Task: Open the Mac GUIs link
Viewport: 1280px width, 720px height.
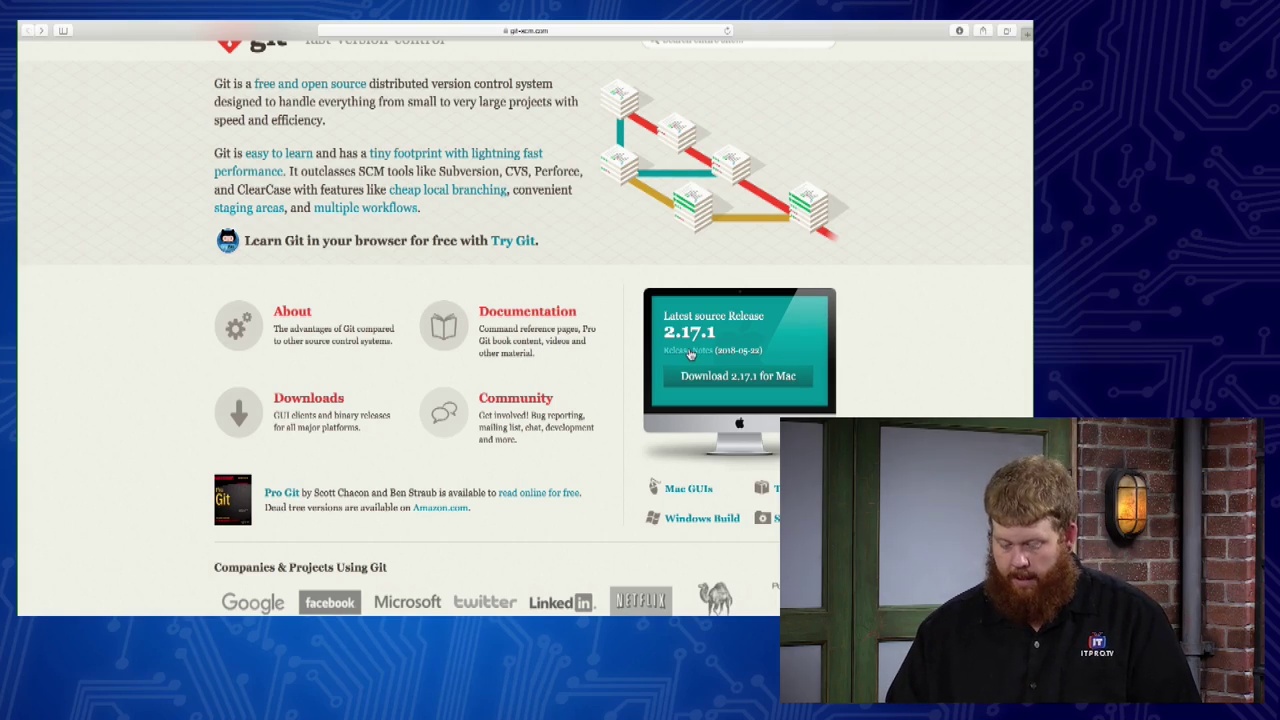Action: tap(689, 489)
